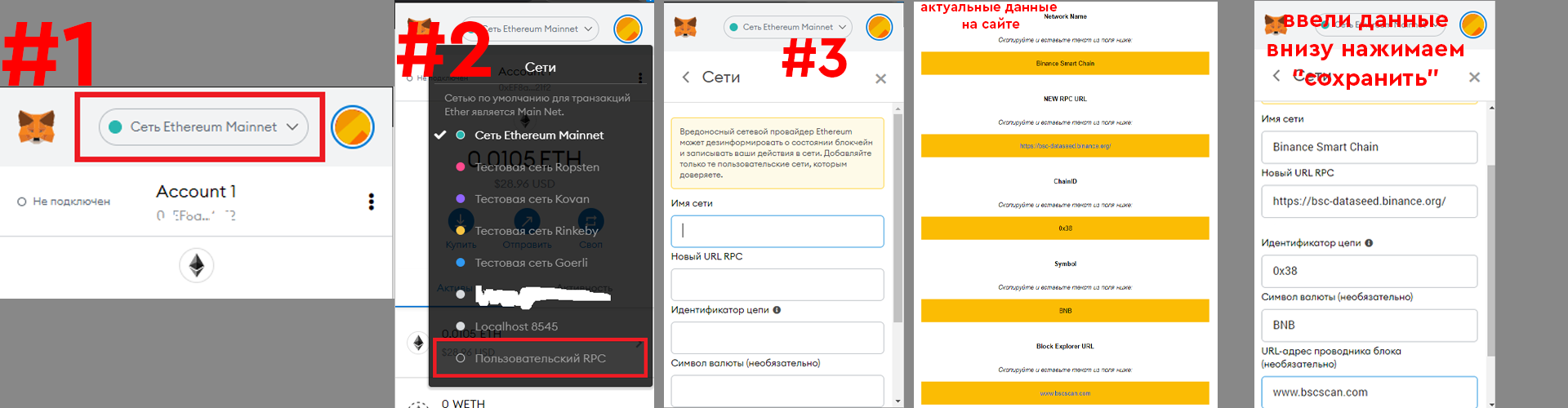Click the MetaMask fox logo in step #3 panel
The height and width of the screenshot is (408, 1568).
[685, 27]
